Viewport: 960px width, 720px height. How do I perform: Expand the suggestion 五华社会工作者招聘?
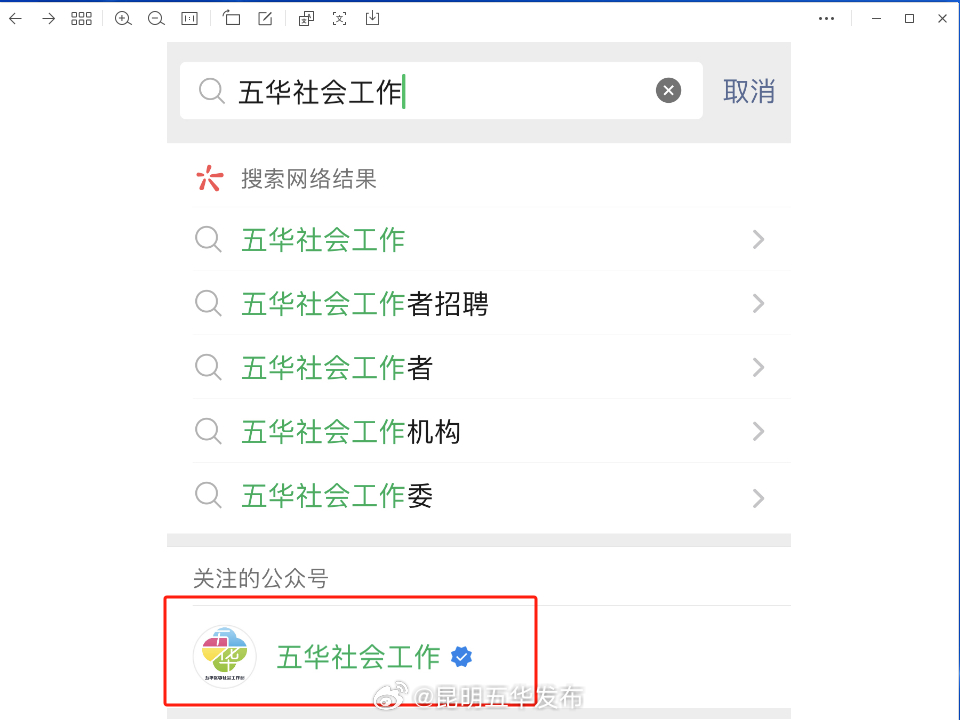click(x=758, y=303)
